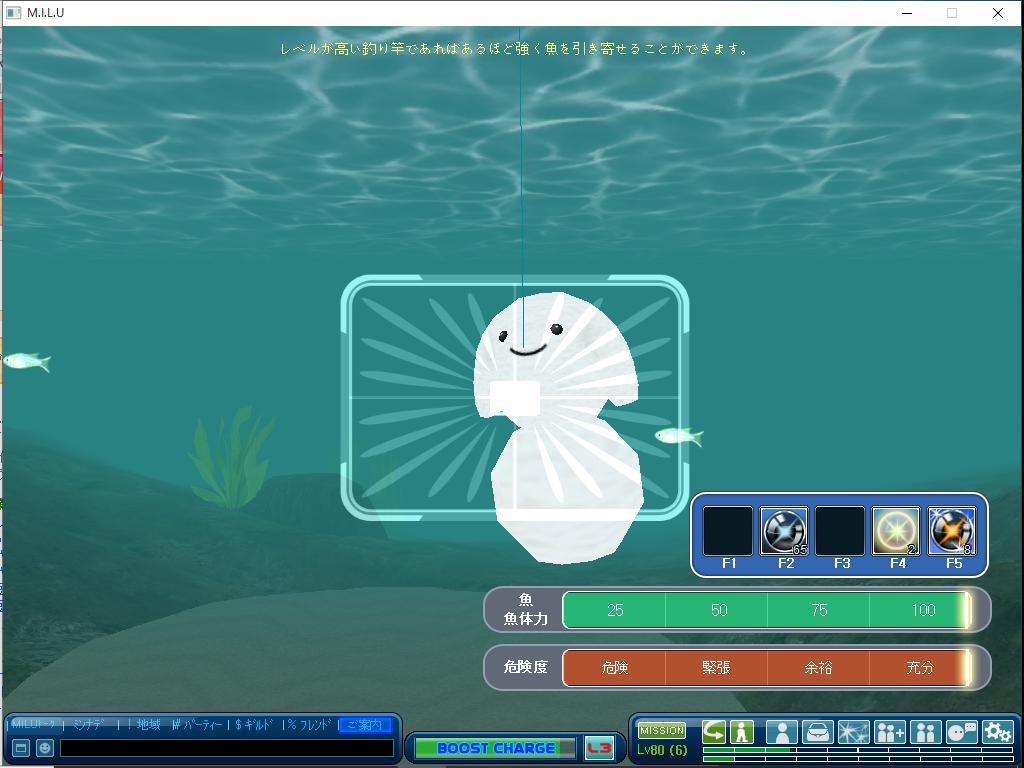Use the F4 sparkle skill
Screen dimensions: 1024x768
896,531
